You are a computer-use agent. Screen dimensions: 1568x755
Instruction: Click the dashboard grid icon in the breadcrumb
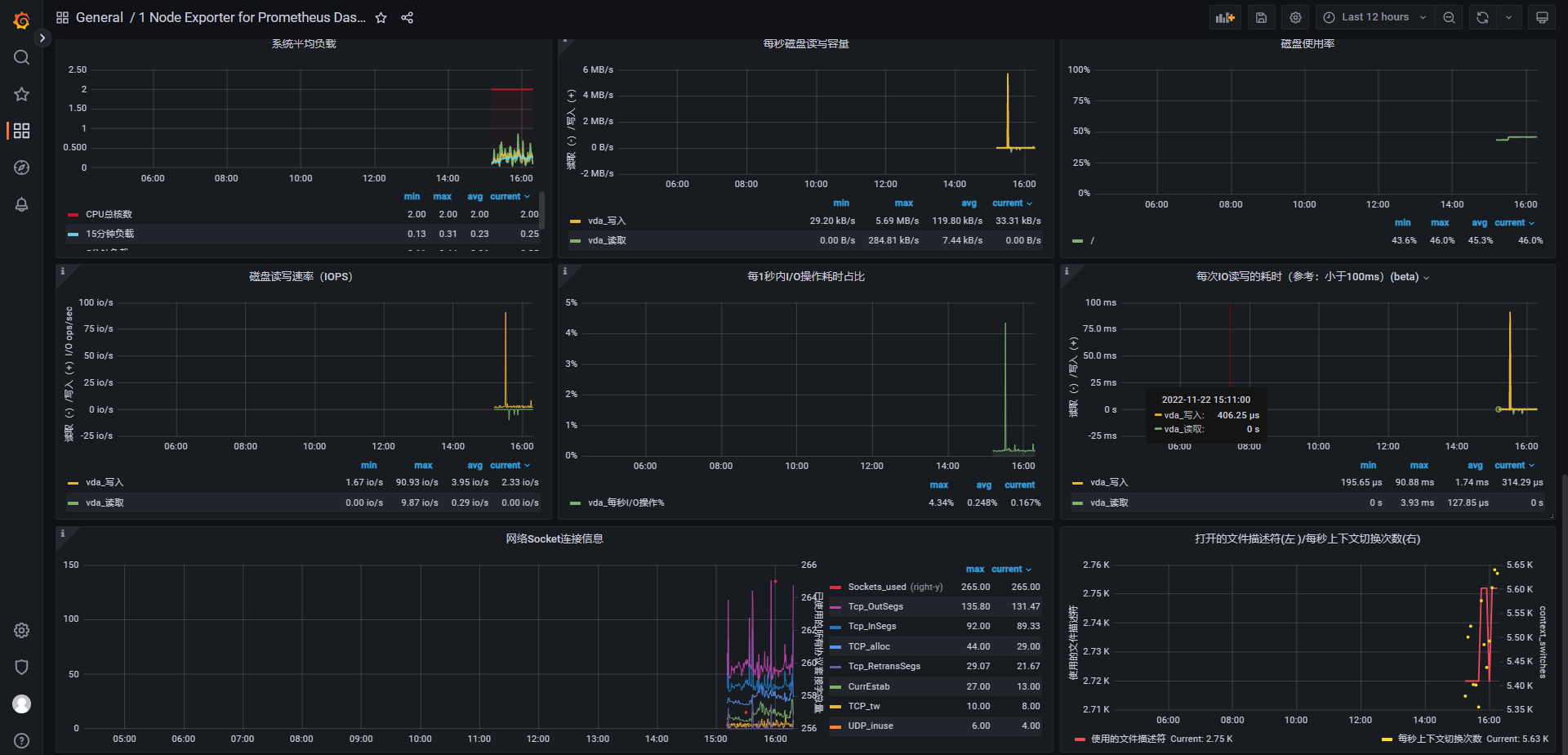[62, 17]
